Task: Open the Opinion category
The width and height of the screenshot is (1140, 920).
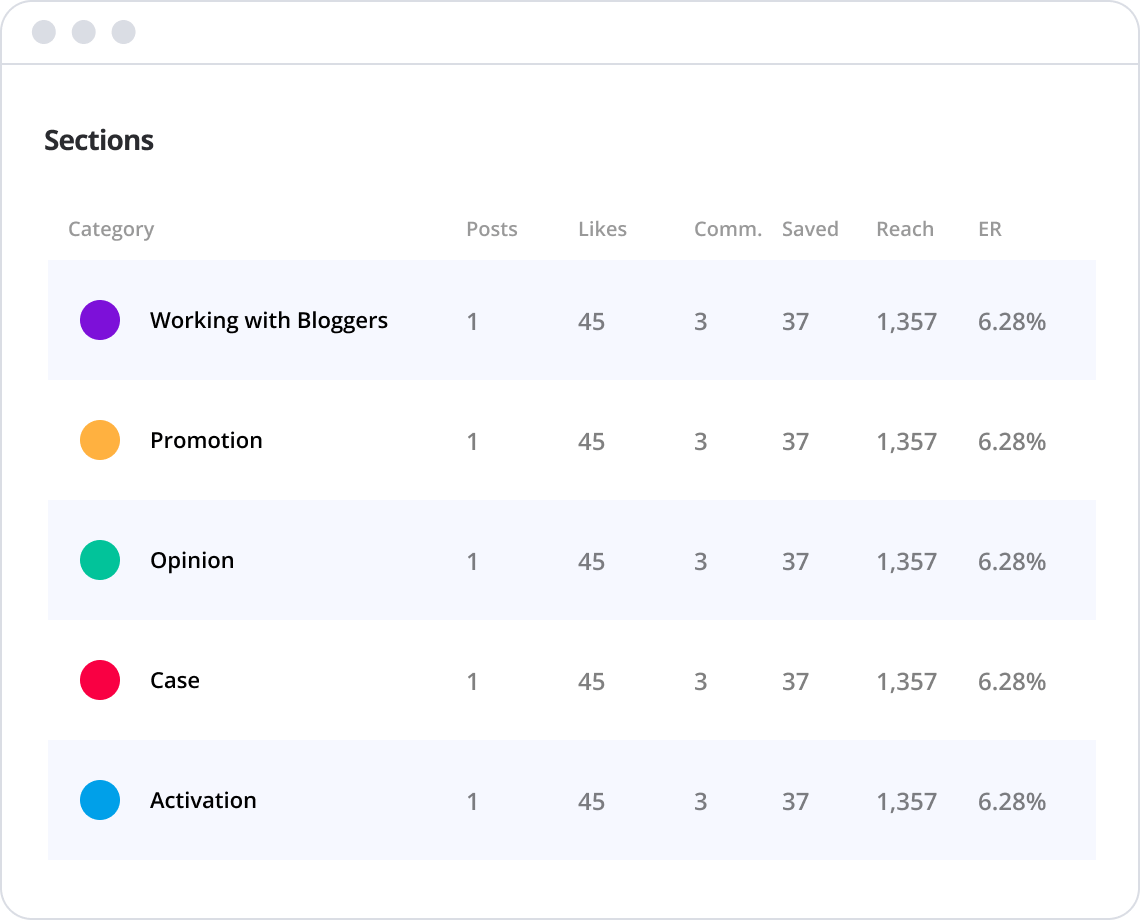Action: point(192,561)
